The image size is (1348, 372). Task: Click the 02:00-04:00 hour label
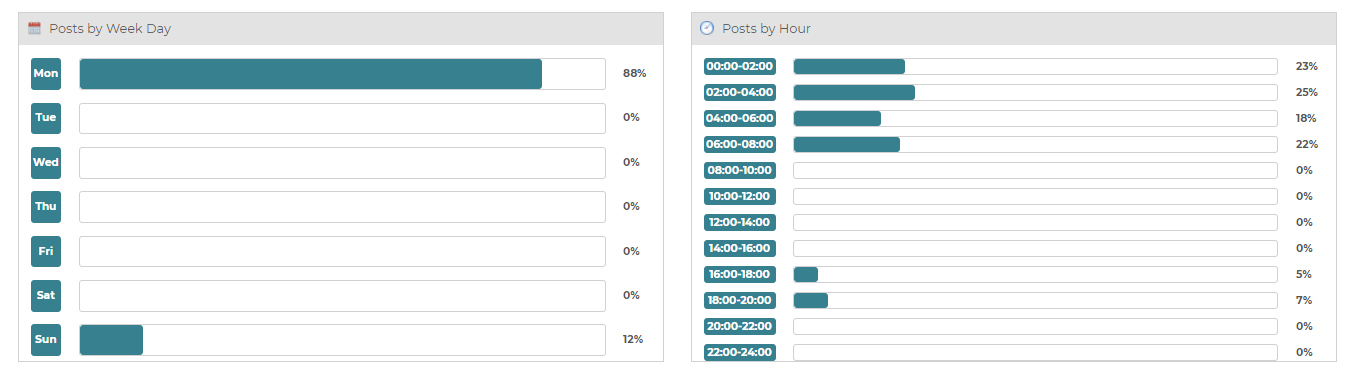click(x=740, y=92)
